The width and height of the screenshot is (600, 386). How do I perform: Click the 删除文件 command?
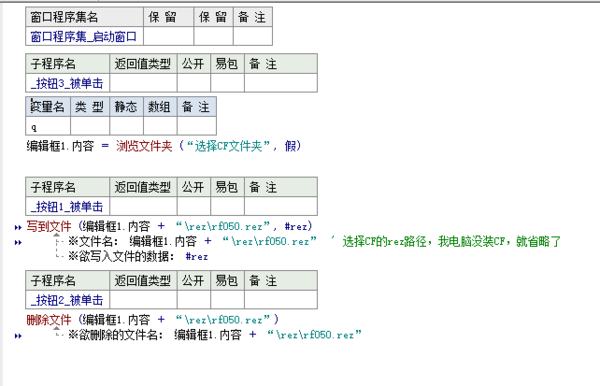tap(49, 320)
